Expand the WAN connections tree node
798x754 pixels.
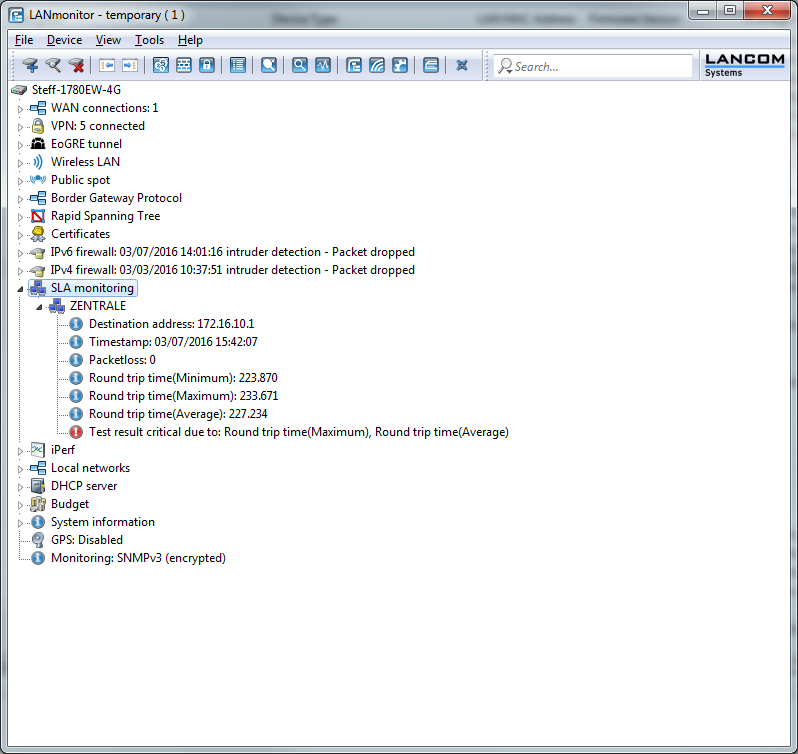point(21,108)
